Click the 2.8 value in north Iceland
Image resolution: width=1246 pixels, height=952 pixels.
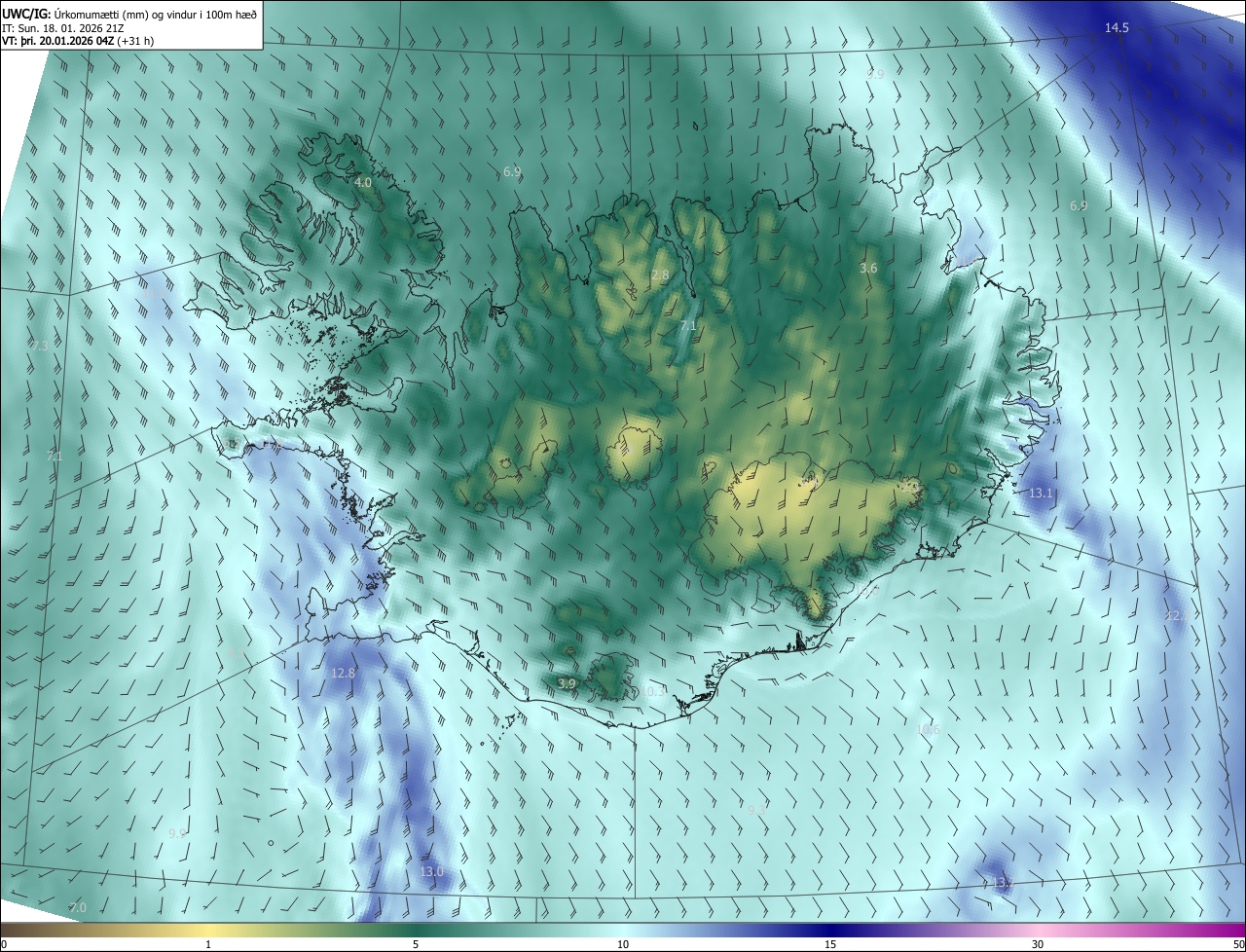click(x=660, y=275)
